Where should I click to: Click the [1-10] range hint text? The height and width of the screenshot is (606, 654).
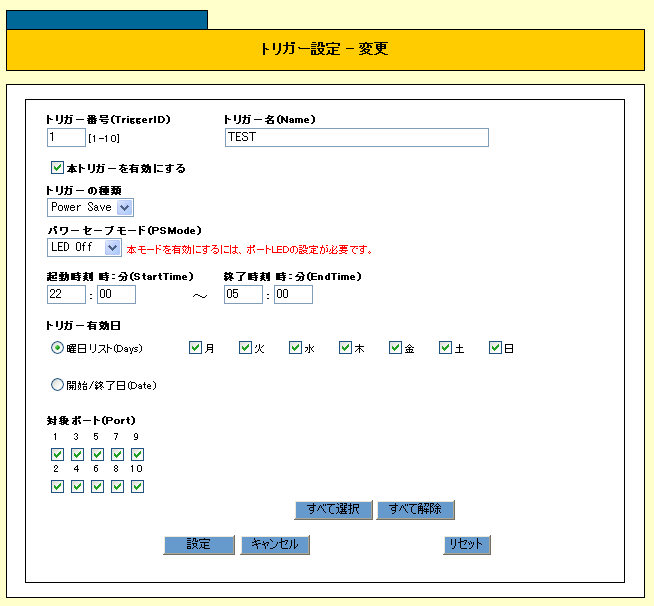104,138
